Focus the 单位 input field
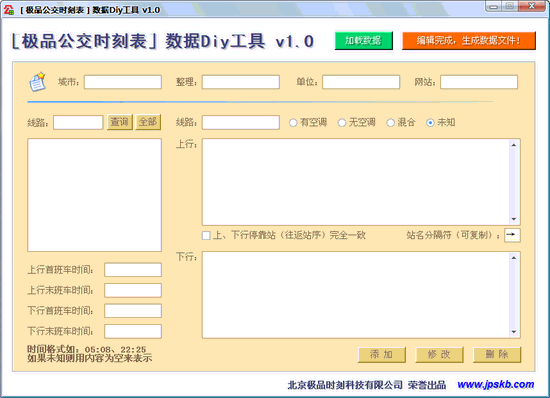 coord(361,82)
